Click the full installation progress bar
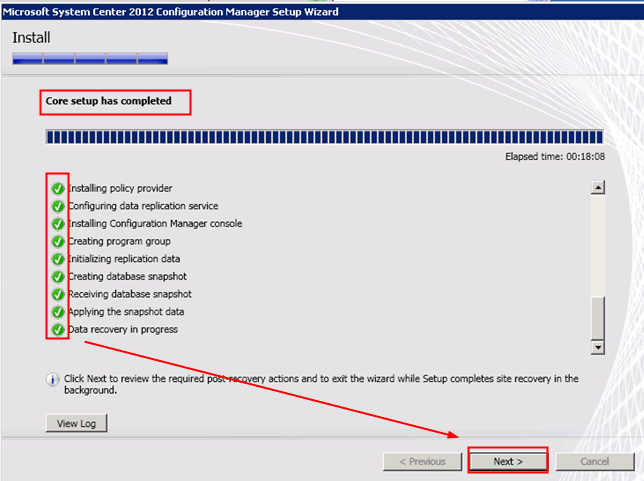Viewport: 644px width, 481px height. click(x=324, y=137)
